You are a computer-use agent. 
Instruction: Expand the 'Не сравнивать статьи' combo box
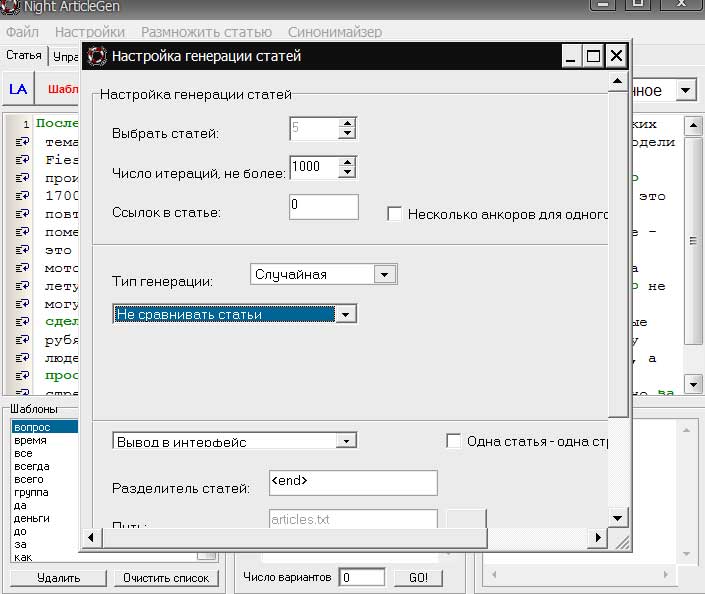point(345,314)
